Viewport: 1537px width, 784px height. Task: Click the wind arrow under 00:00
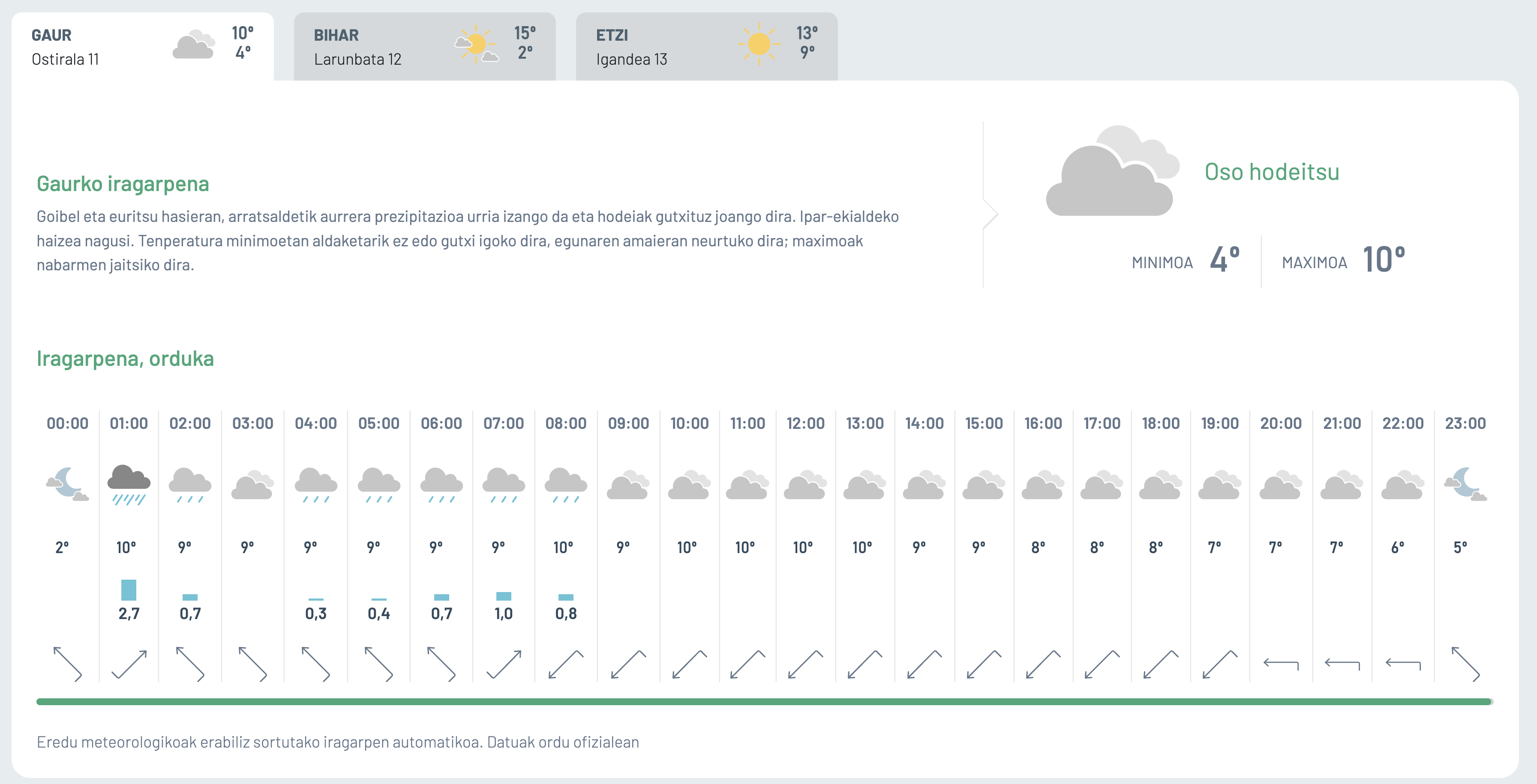click(x=67, y=664)
